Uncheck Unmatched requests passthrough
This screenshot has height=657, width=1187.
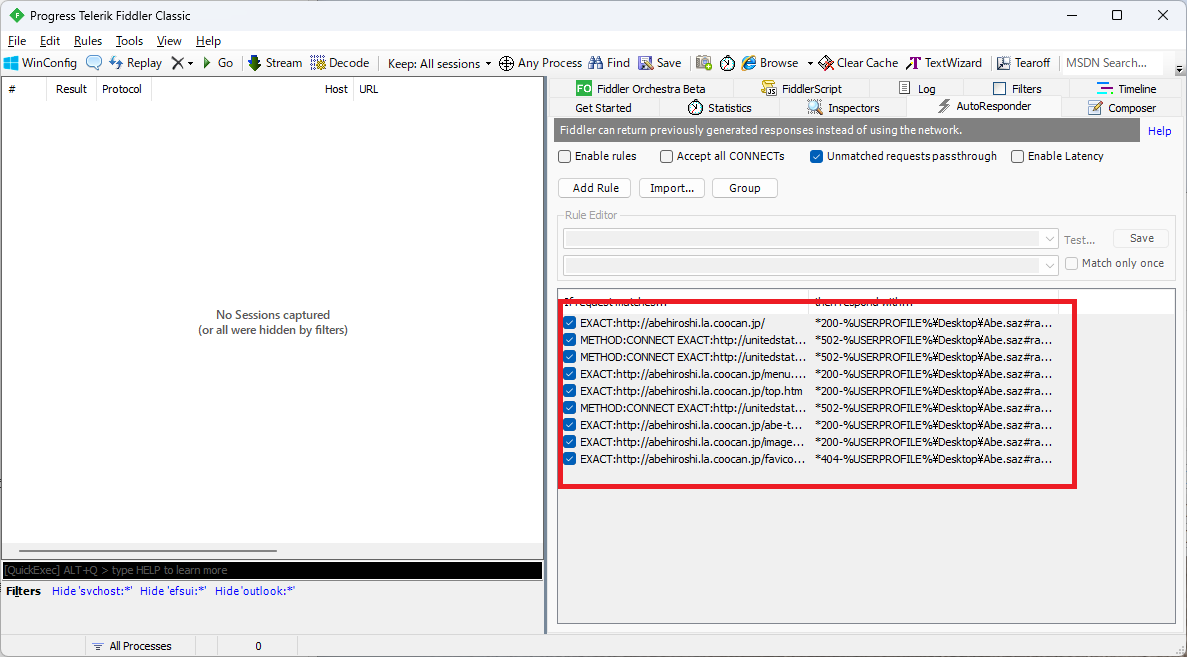[x=816, y=157]
